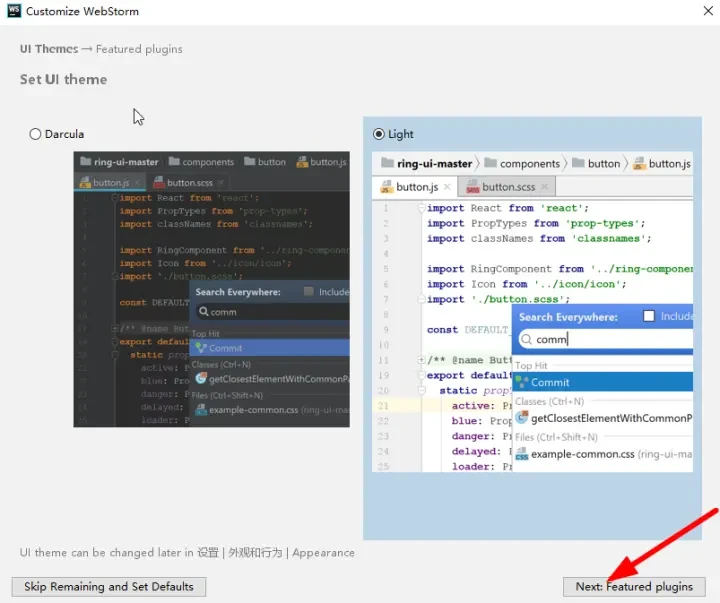Collapse the export default block in Light preview
This screenshot has width=720, height=603.
[x=422, y=376]
